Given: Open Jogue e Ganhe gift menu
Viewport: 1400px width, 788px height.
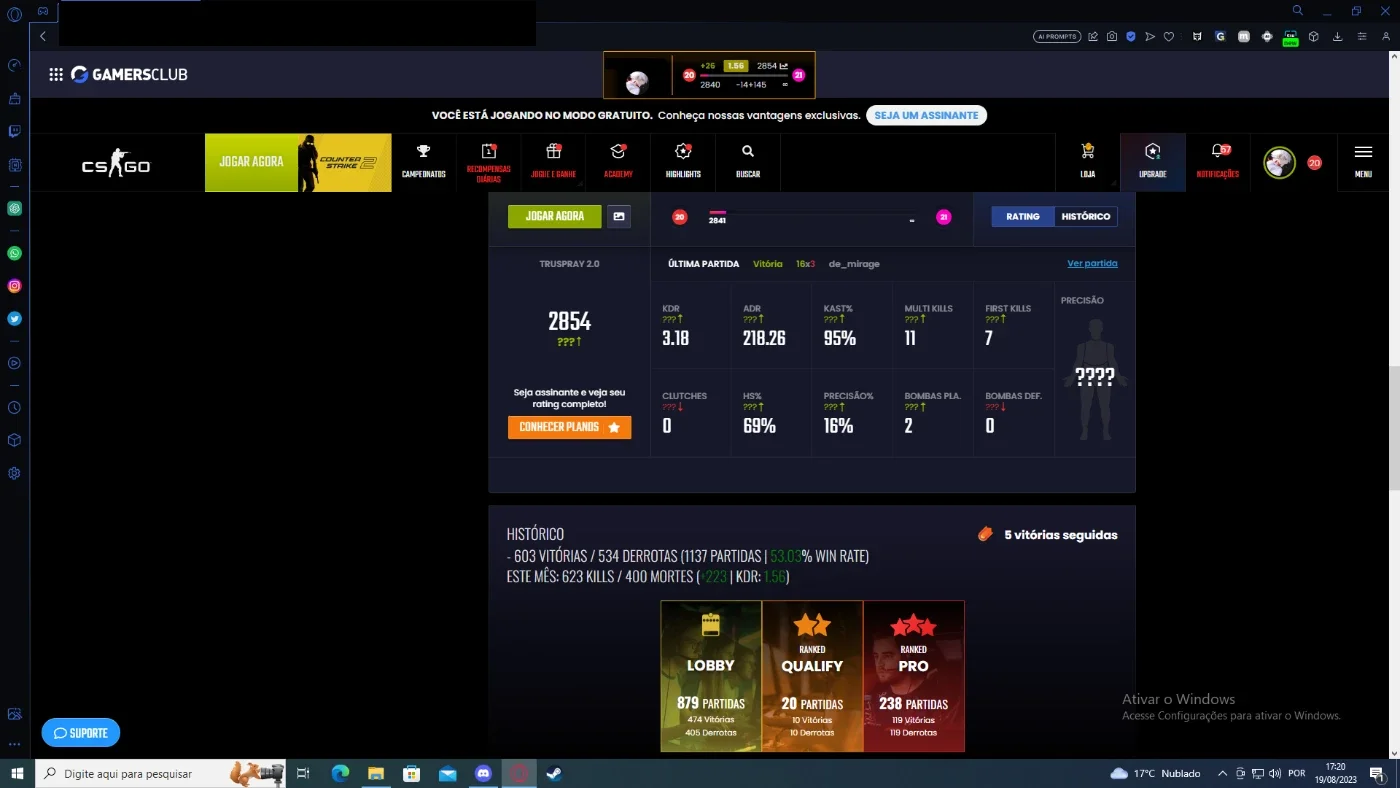Looking at the screenshot, I should tap(553, 162).
